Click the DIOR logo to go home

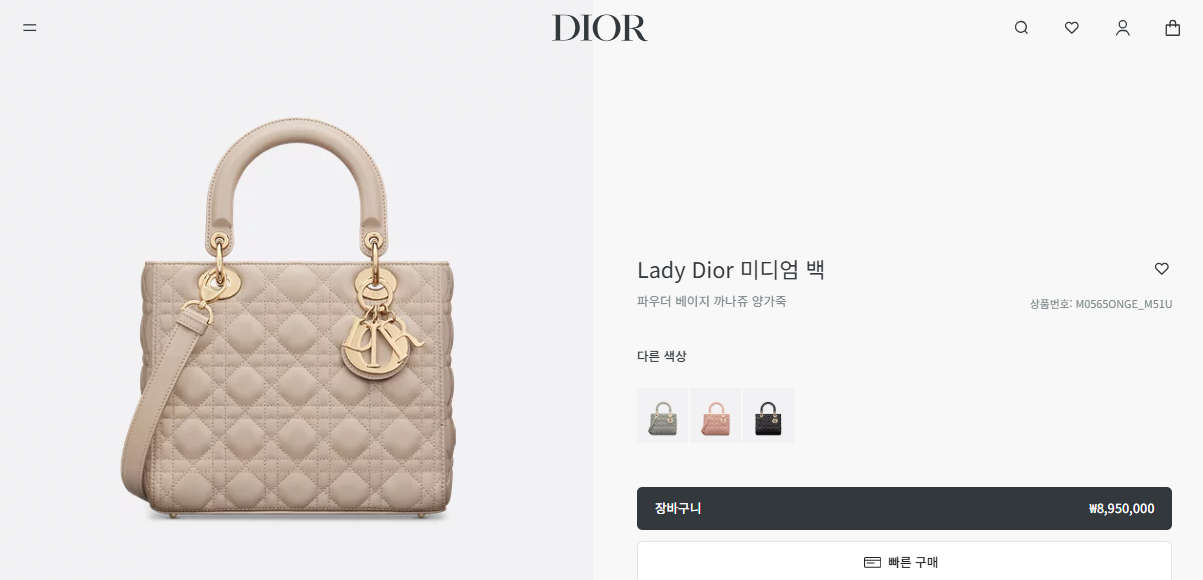(x=600, y=28)
